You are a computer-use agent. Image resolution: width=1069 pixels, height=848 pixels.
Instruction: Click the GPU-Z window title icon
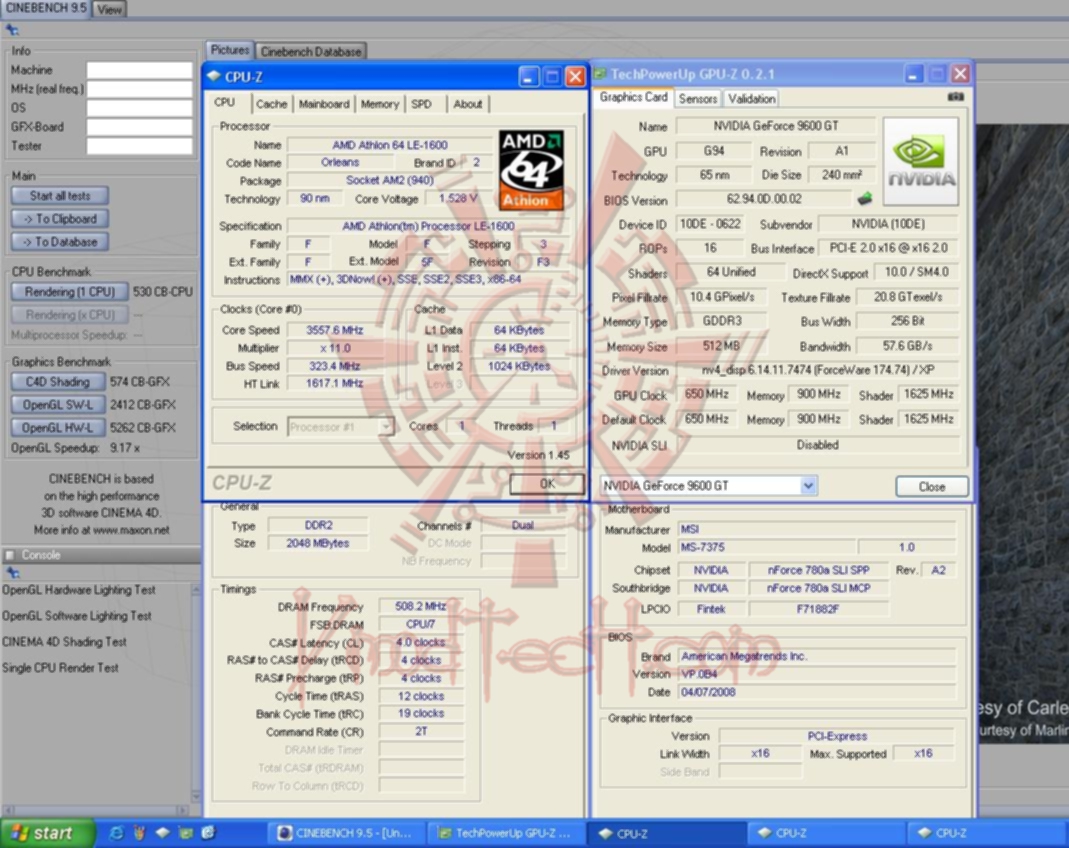coord(600,74)
